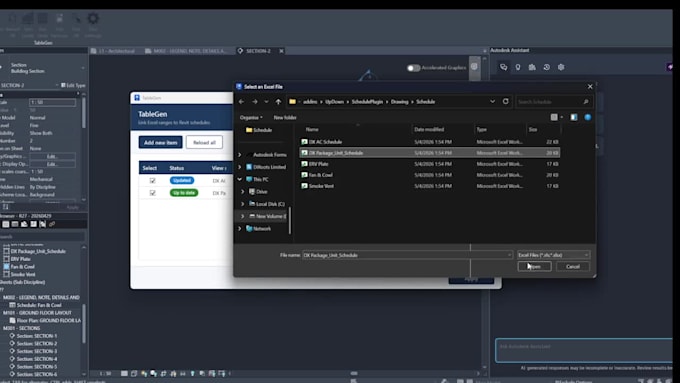Open the Section SECTION-1 view icon
This screenshot has height=383, width=680.
[x=12, y=336]
